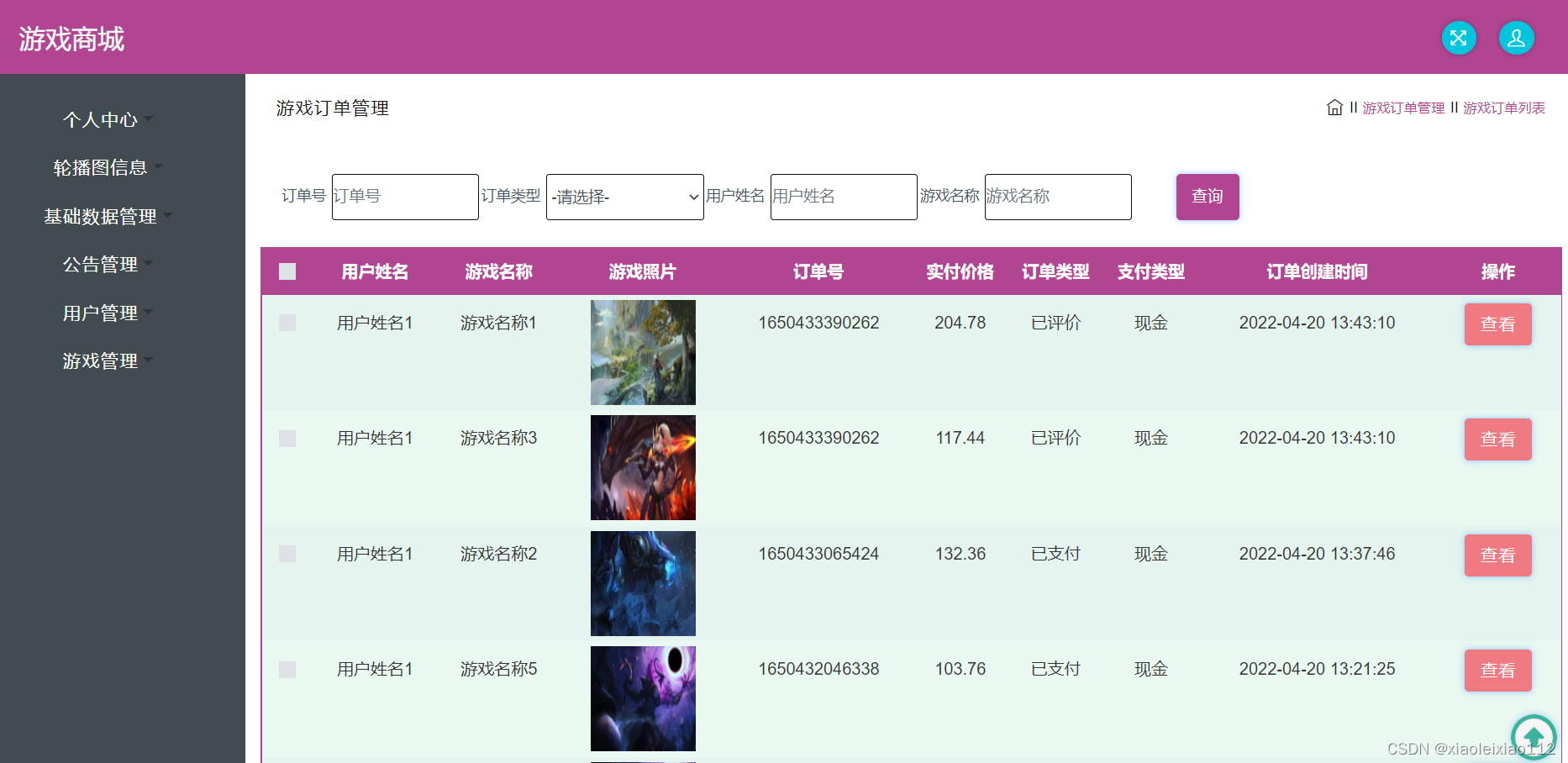Viewport: 1568px width, 763px height.
Task: Click the 订单号 column header
Action: pyautogui.click(x=818, y=271)
